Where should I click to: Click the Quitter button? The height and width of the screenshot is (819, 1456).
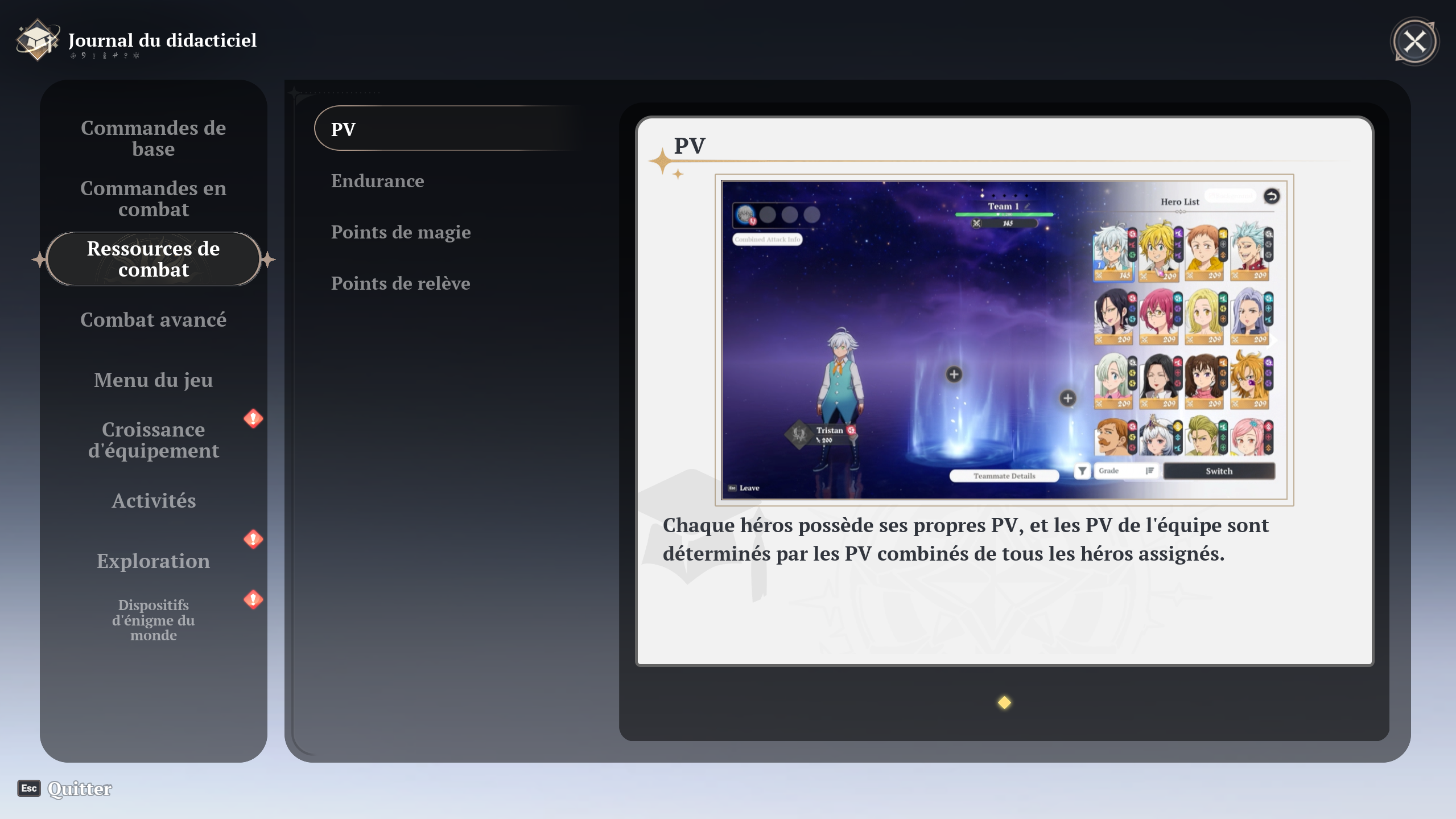point(79,789)
